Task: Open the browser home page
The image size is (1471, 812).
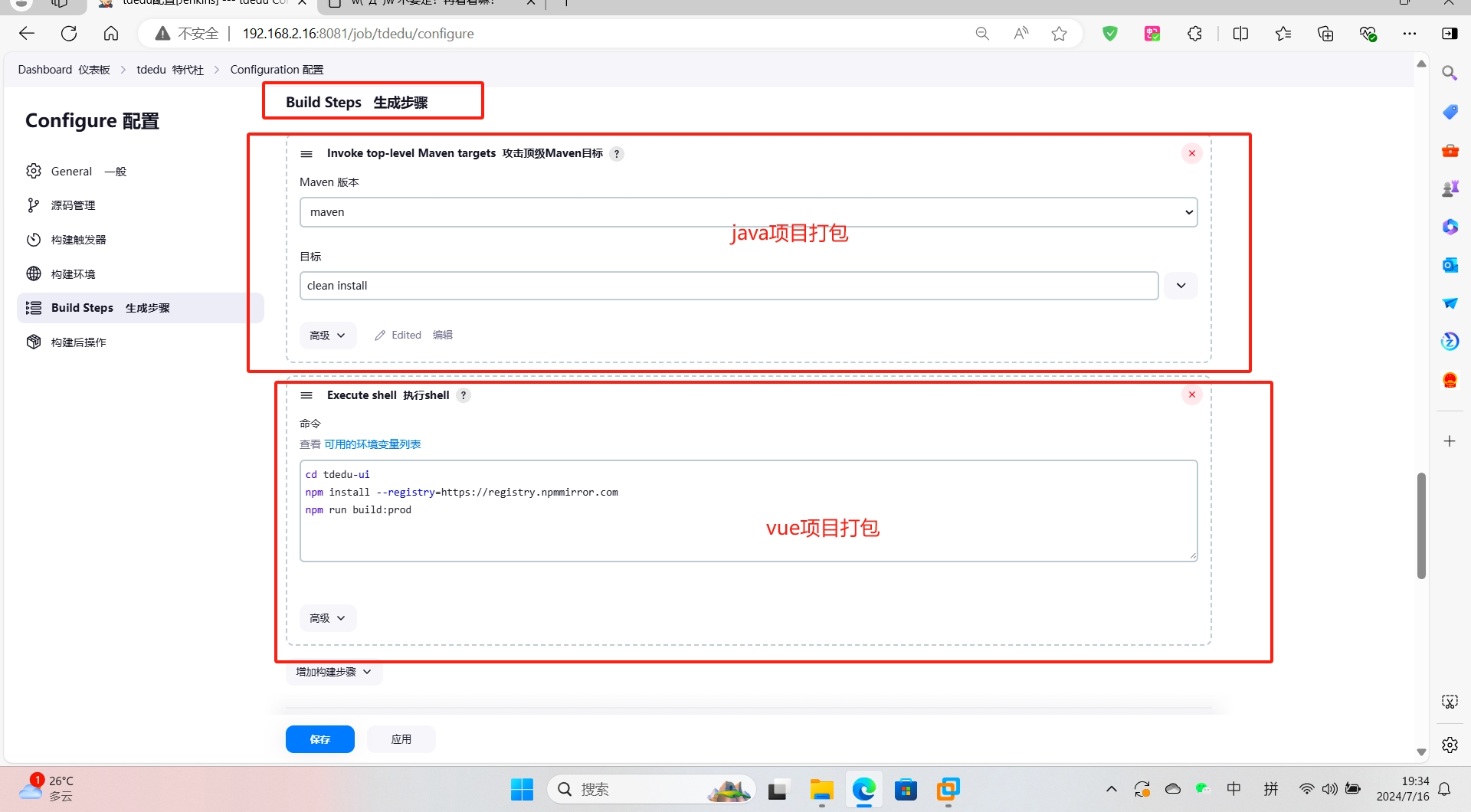Action: tap(111, 33)
